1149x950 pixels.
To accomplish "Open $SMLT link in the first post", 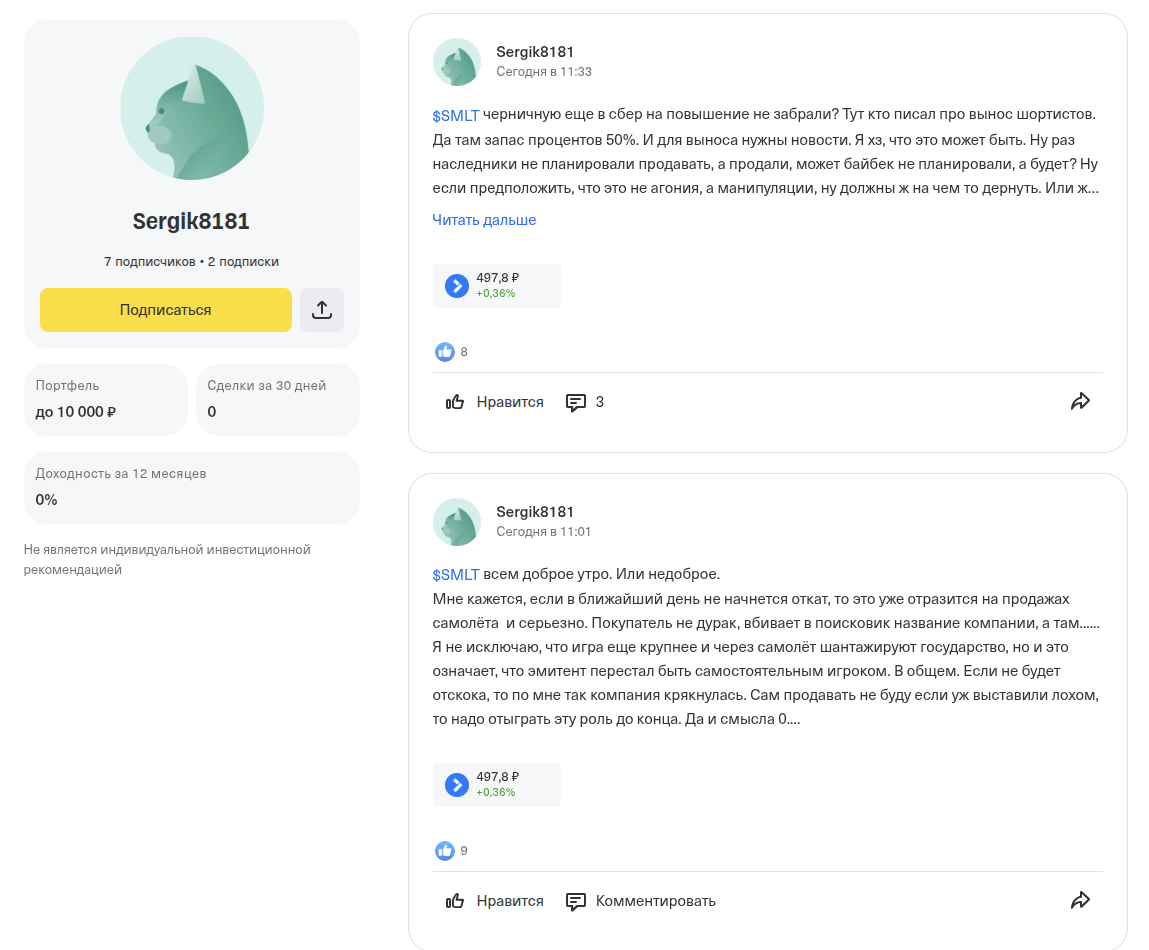I will (455, 115).
